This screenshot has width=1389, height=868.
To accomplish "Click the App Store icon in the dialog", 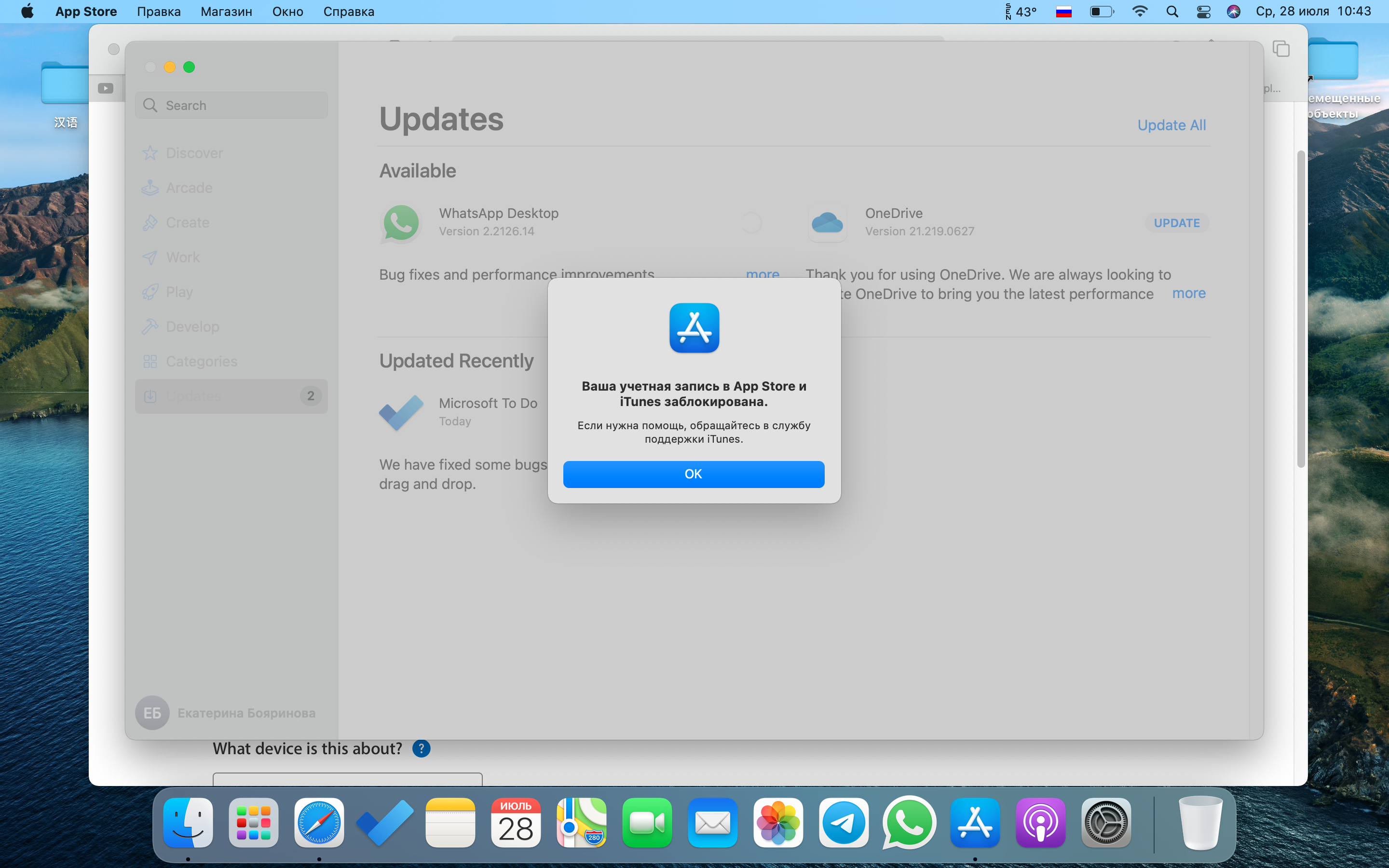I will coord(694,328).
